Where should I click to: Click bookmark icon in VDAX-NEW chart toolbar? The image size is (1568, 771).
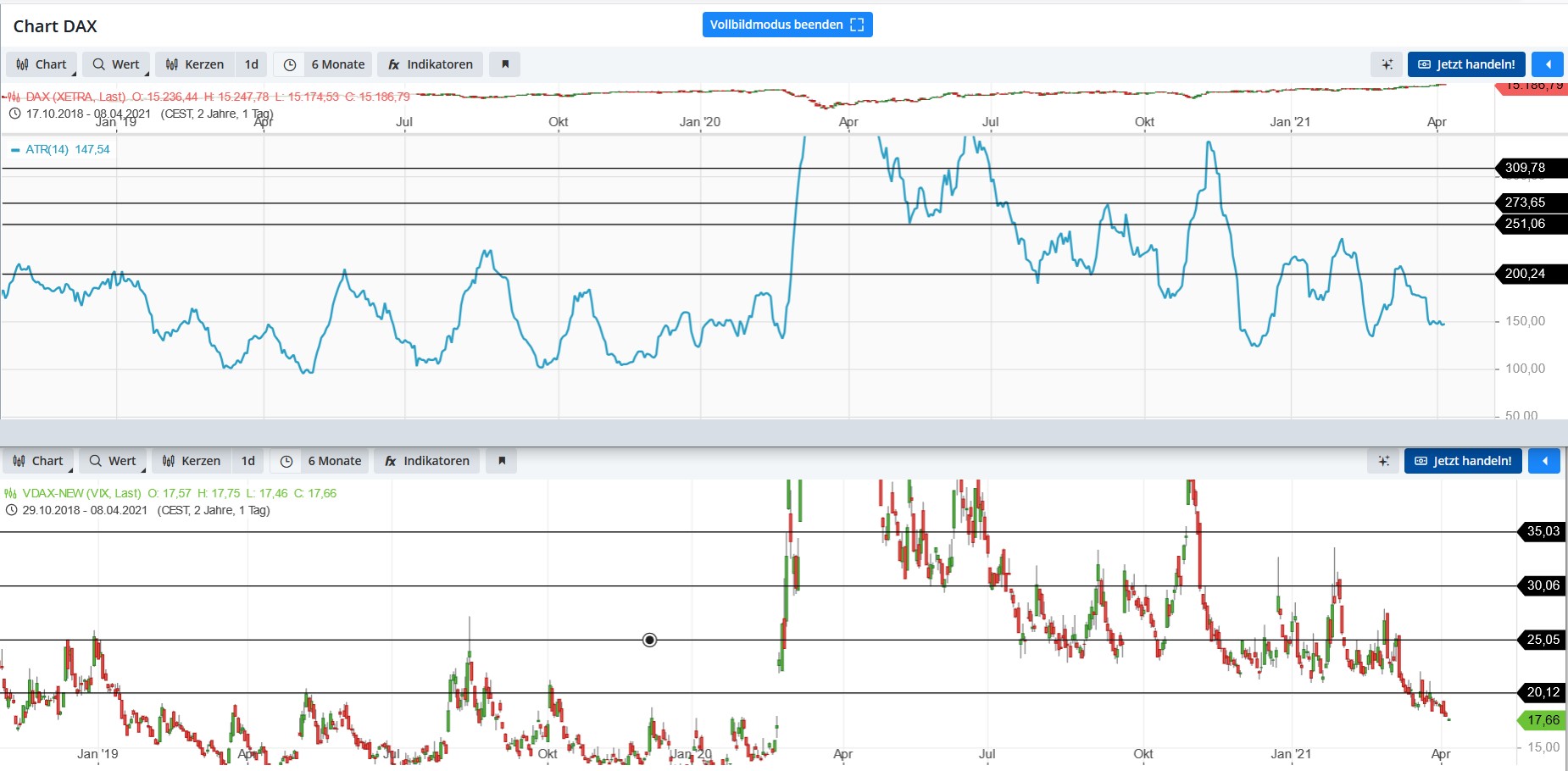502,461
